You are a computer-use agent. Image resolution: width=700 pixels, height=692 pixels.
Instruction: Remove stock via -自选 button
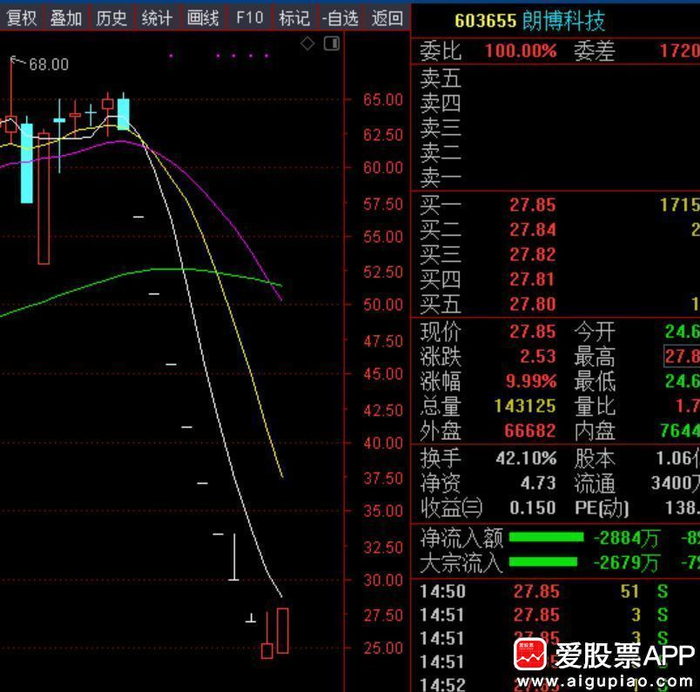pos(340,18)
